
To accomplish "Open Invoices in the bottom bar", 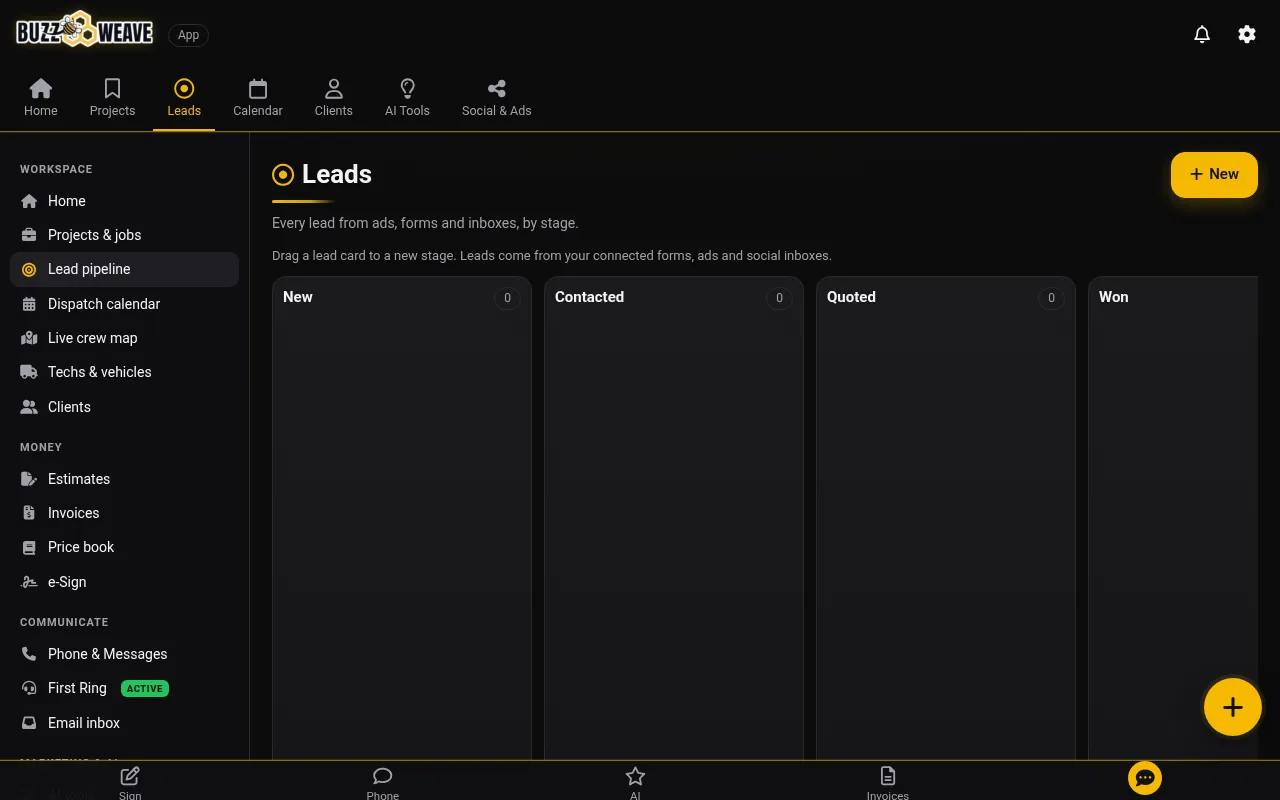I will click(888, 782).
